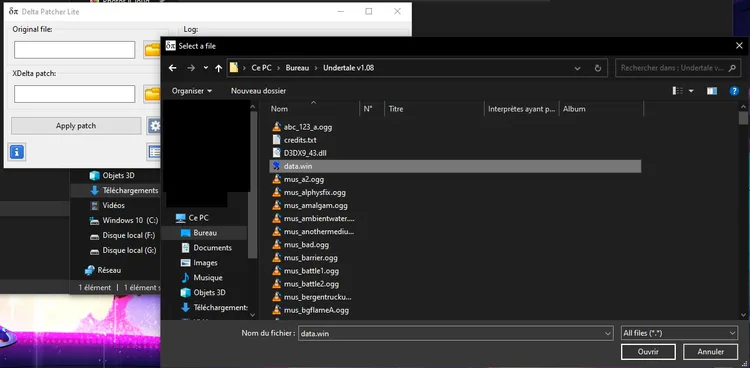This screenshot has height=368, width=750.
Task: Select data.win in the file list
Action: 455,166
